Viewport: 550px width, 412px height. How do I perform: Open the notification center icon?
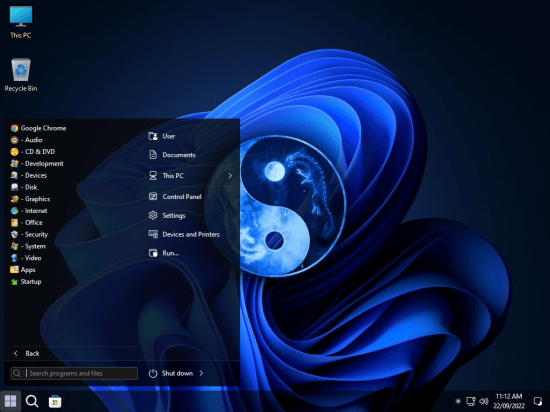pyautogui.click(x=537, y=401)
